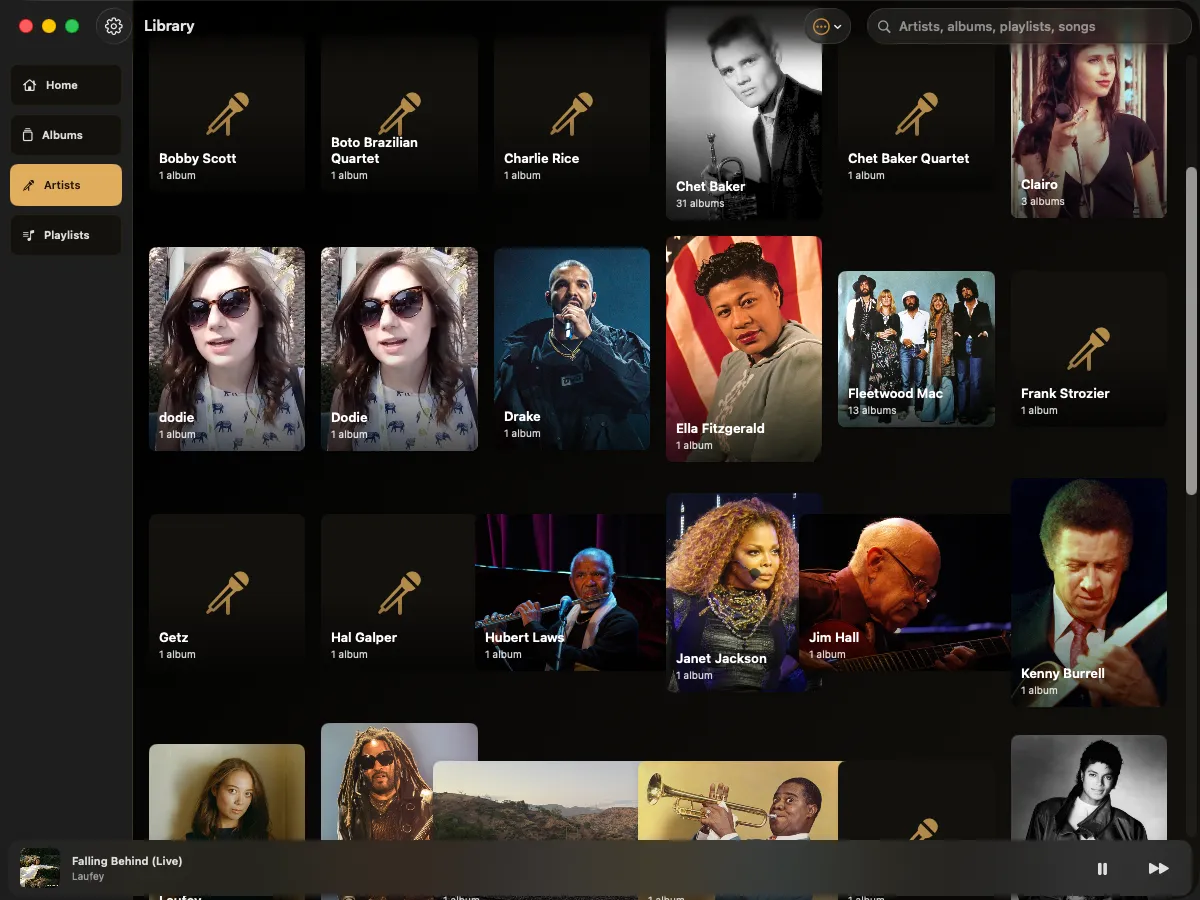Screen dimensions: 1200x900
Task: Open the trumpet player artist photo
Action: coord(738,803)
